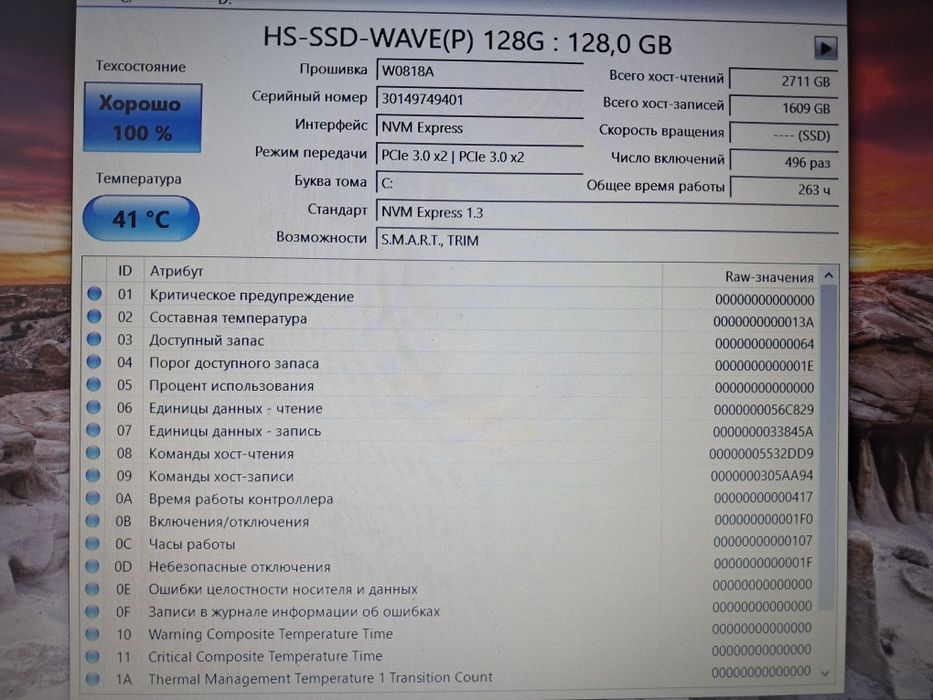Click the attribute list scrollbar thumb
Screen dimensions: 933x700
click(x=826, y=448)
